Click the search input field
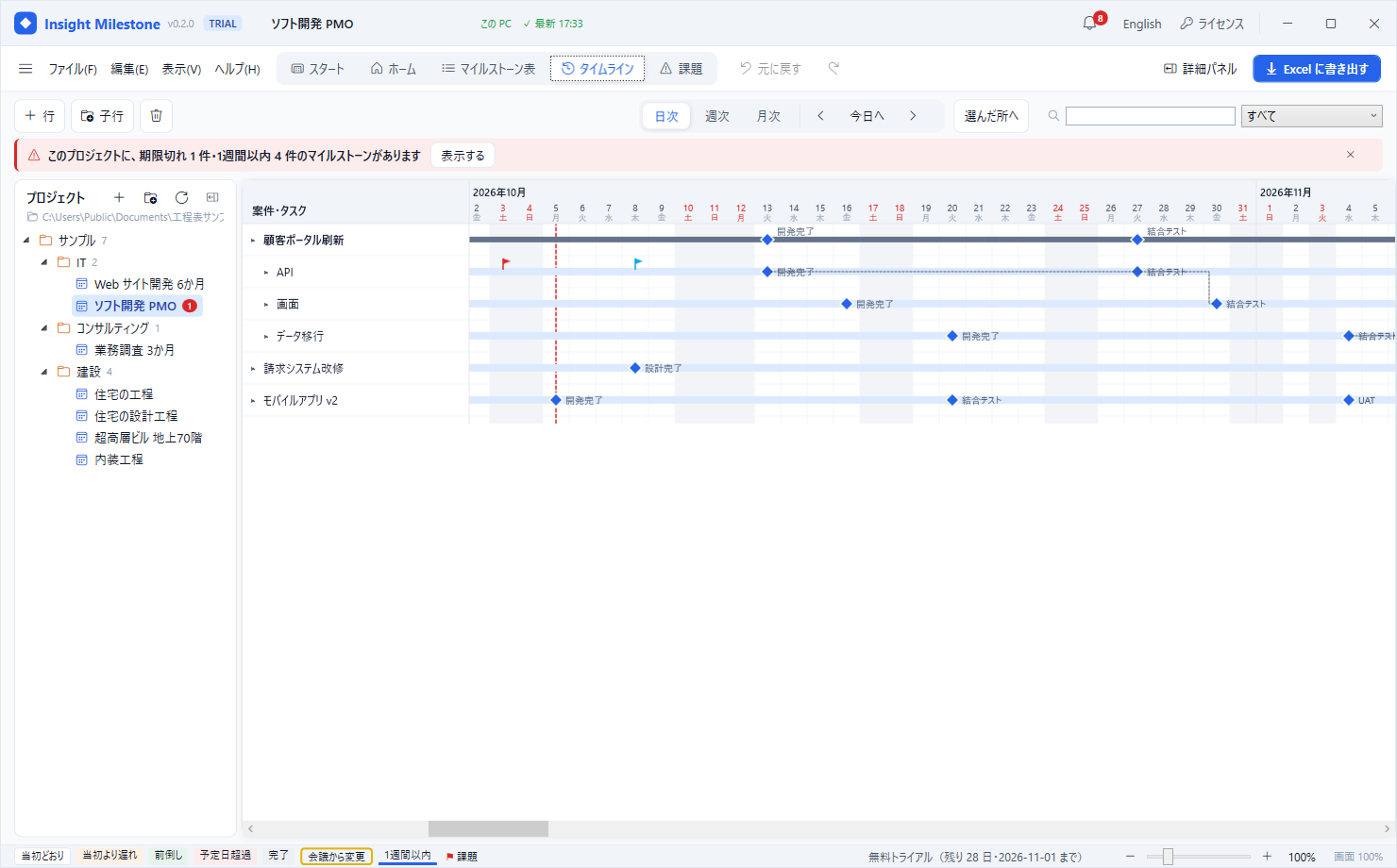Screen dimensions: 1397x868 (x=1151, y=116)
